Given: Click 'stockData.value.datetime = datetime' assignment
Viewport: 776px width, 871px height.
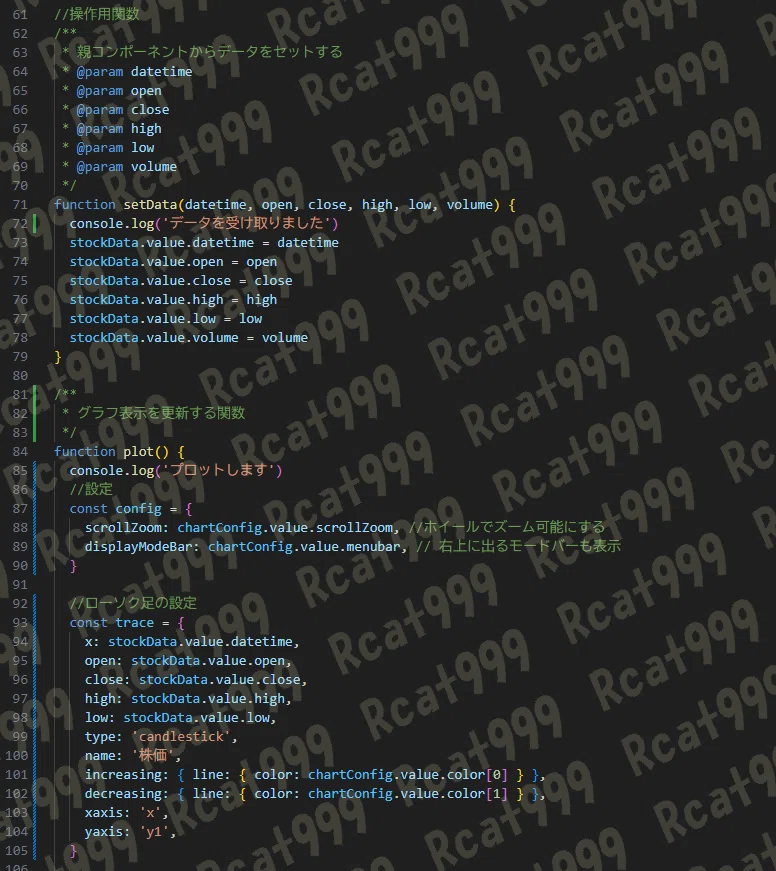Looking at the screenshot, I should (x=204, y=243).
